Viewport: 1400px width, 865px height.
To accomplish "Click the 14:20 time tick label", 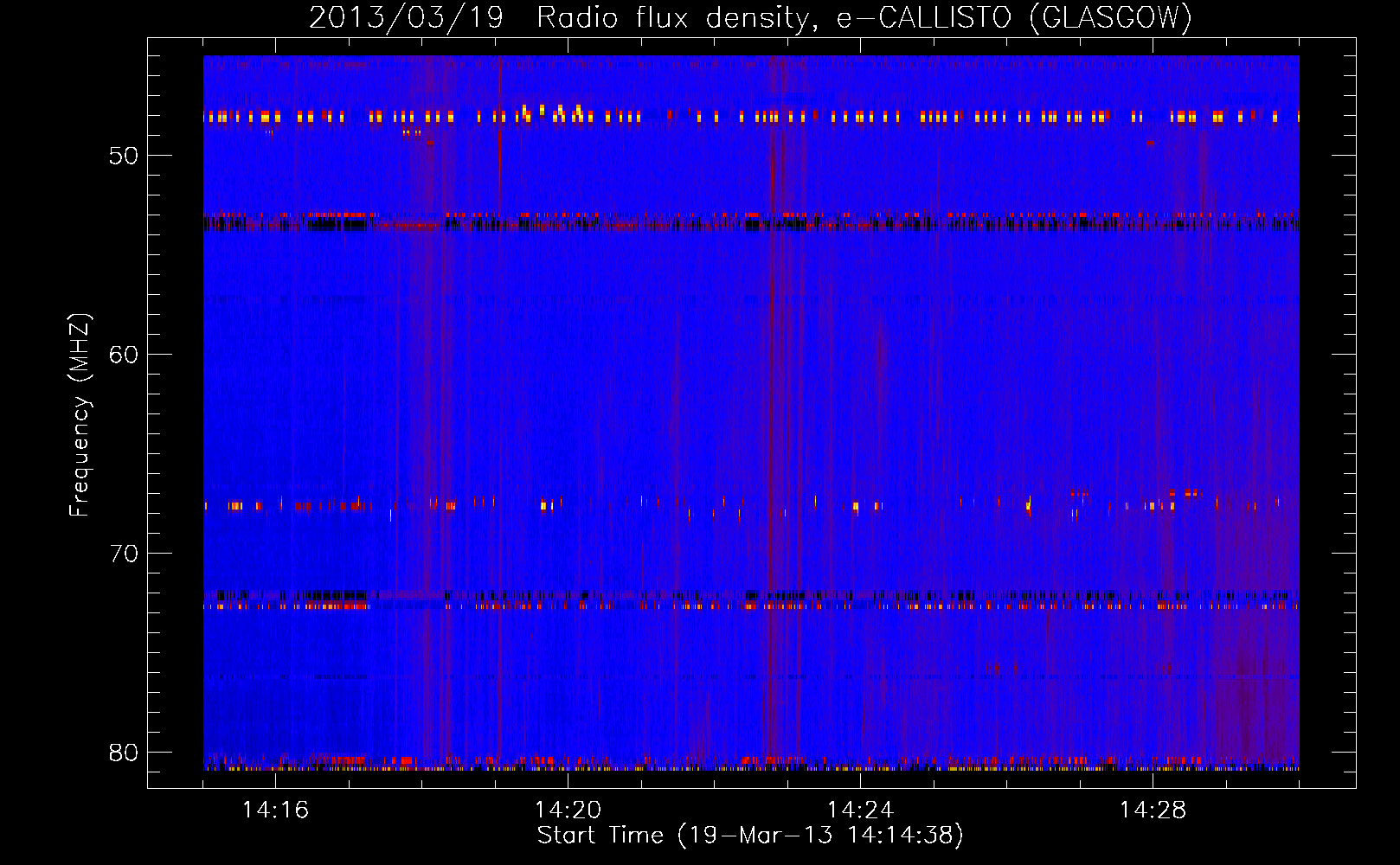I will coord(568,811).
